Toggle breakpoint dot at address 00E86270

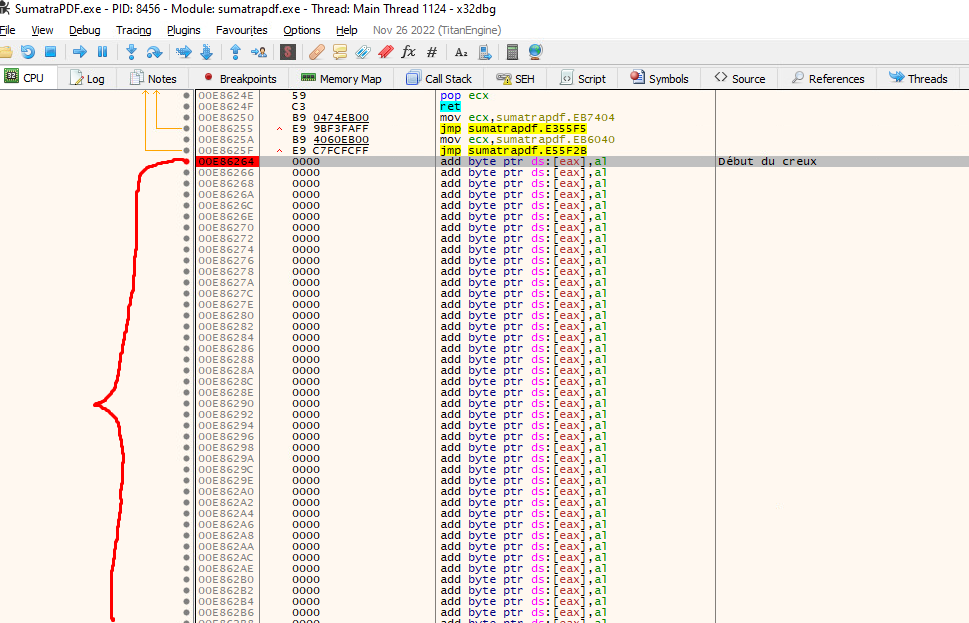pos(187,227)
